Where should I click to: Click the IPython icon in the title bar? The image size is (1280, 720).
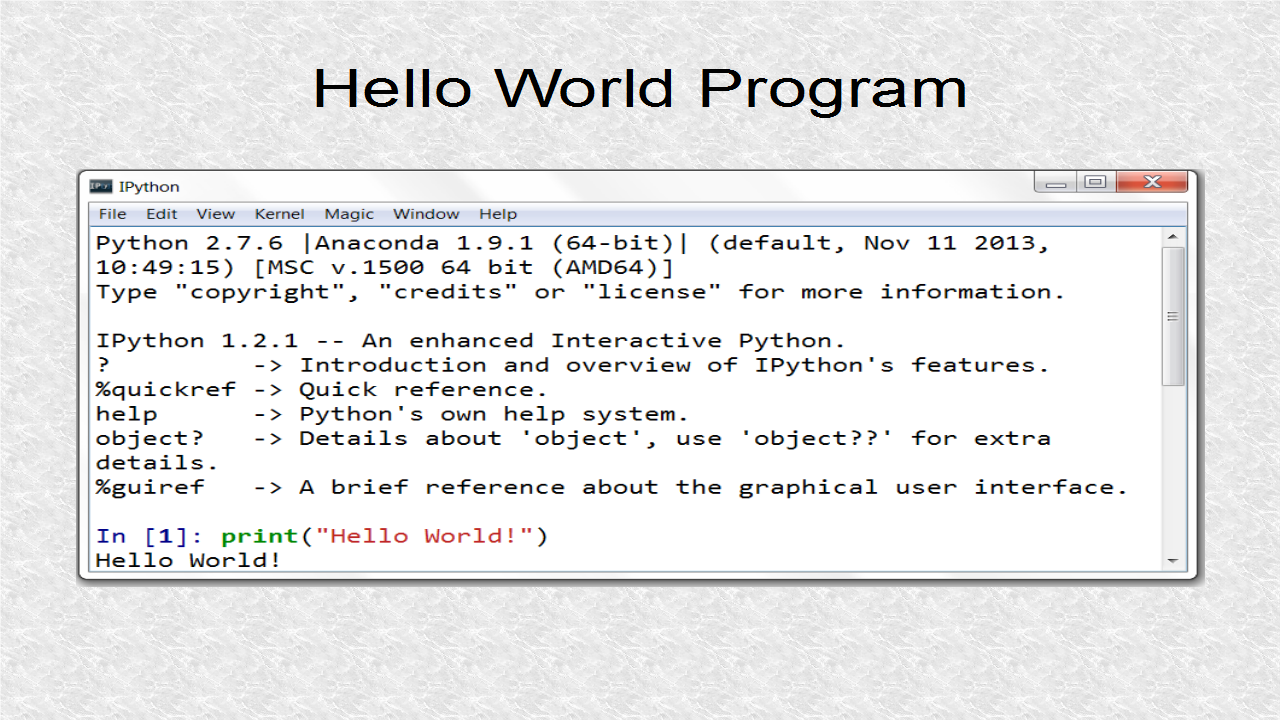100,186
